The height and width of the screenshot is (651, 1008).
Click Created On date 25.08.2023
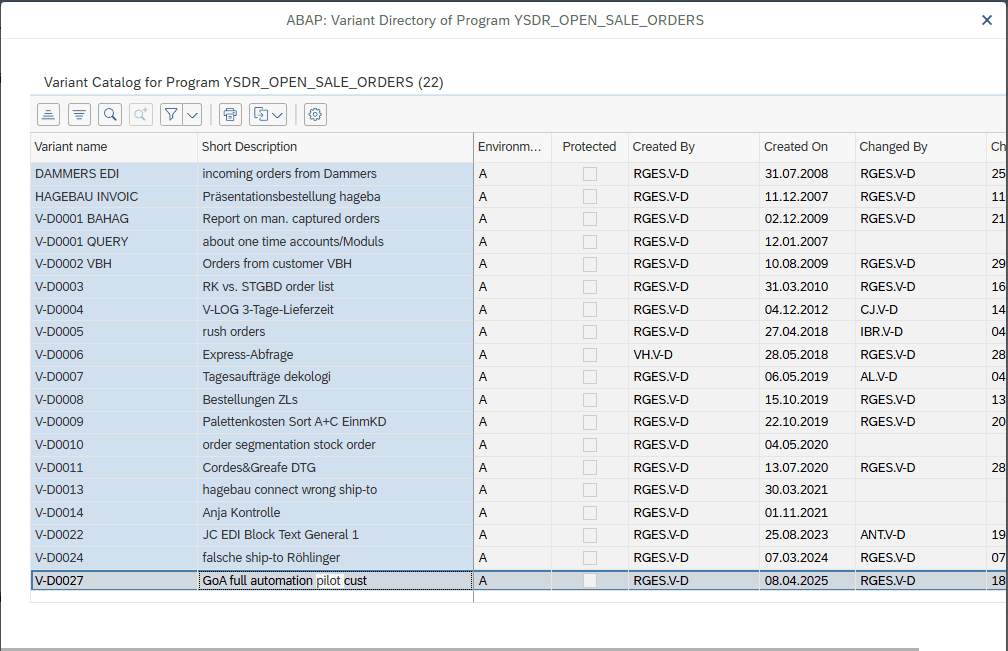[796, 535]
